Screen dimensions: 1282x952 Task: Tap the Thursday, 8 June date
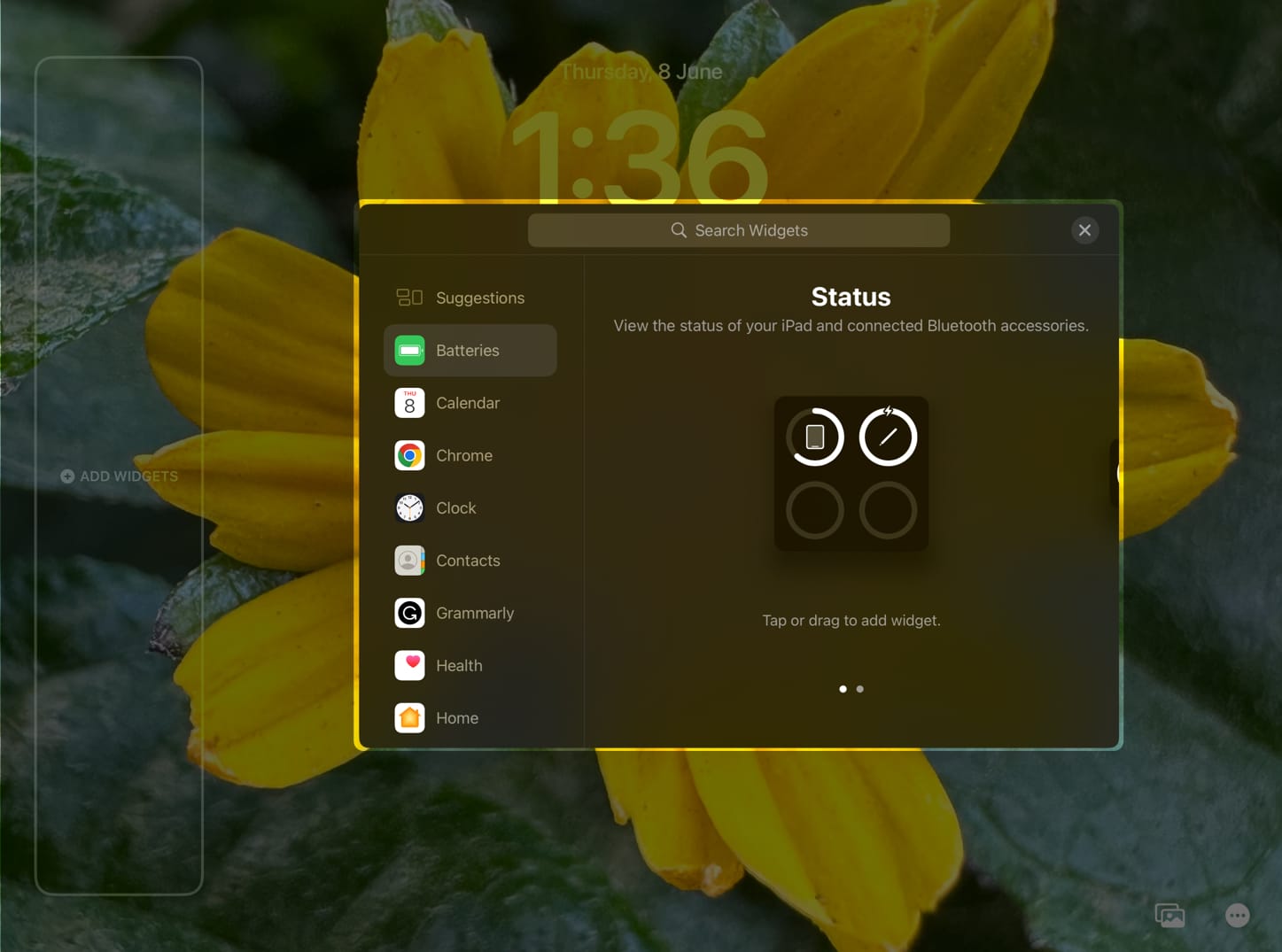641,72
